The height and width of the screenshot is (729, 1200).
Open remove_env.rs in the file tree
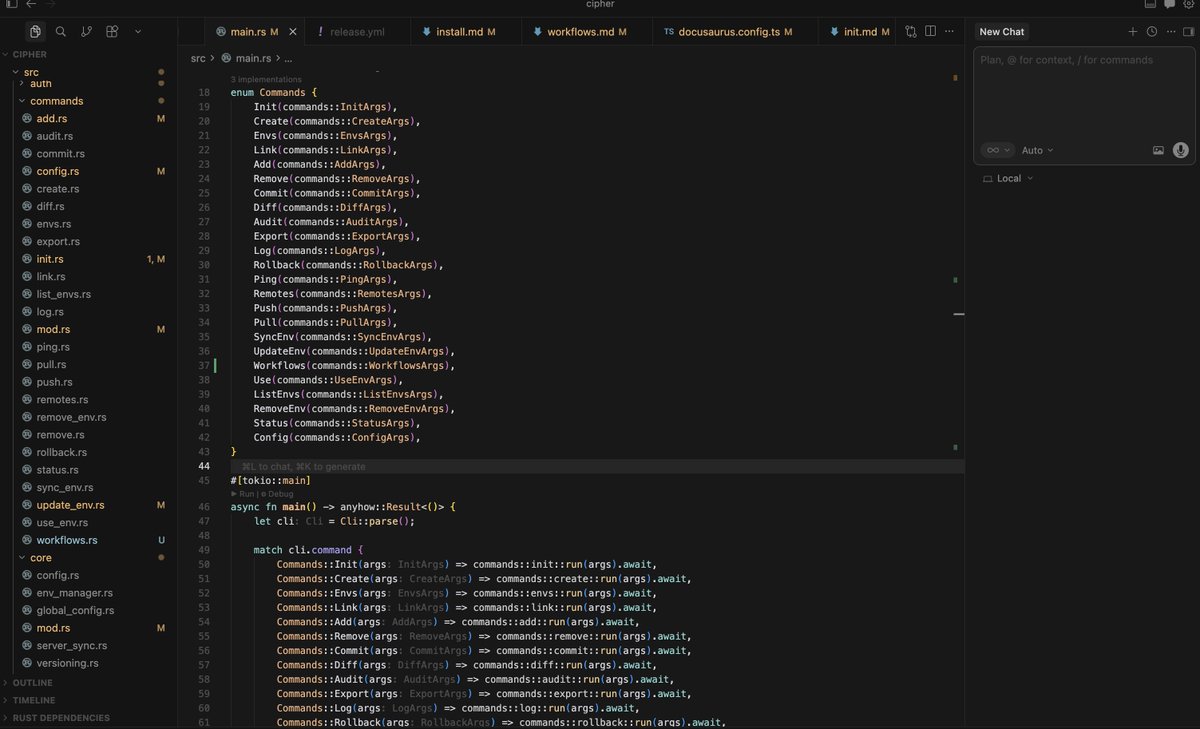pos(71,417)
